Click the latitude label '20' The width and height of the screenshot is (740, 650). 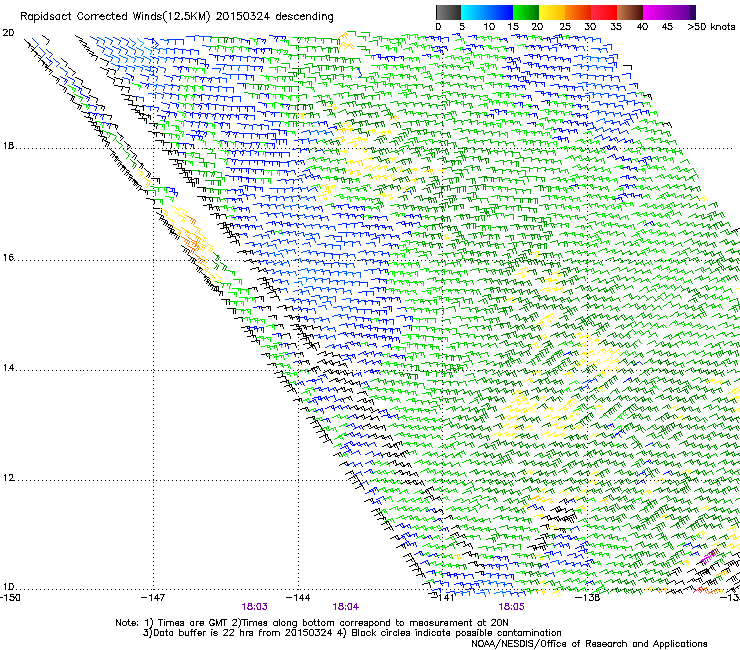(x=8, y=33)
